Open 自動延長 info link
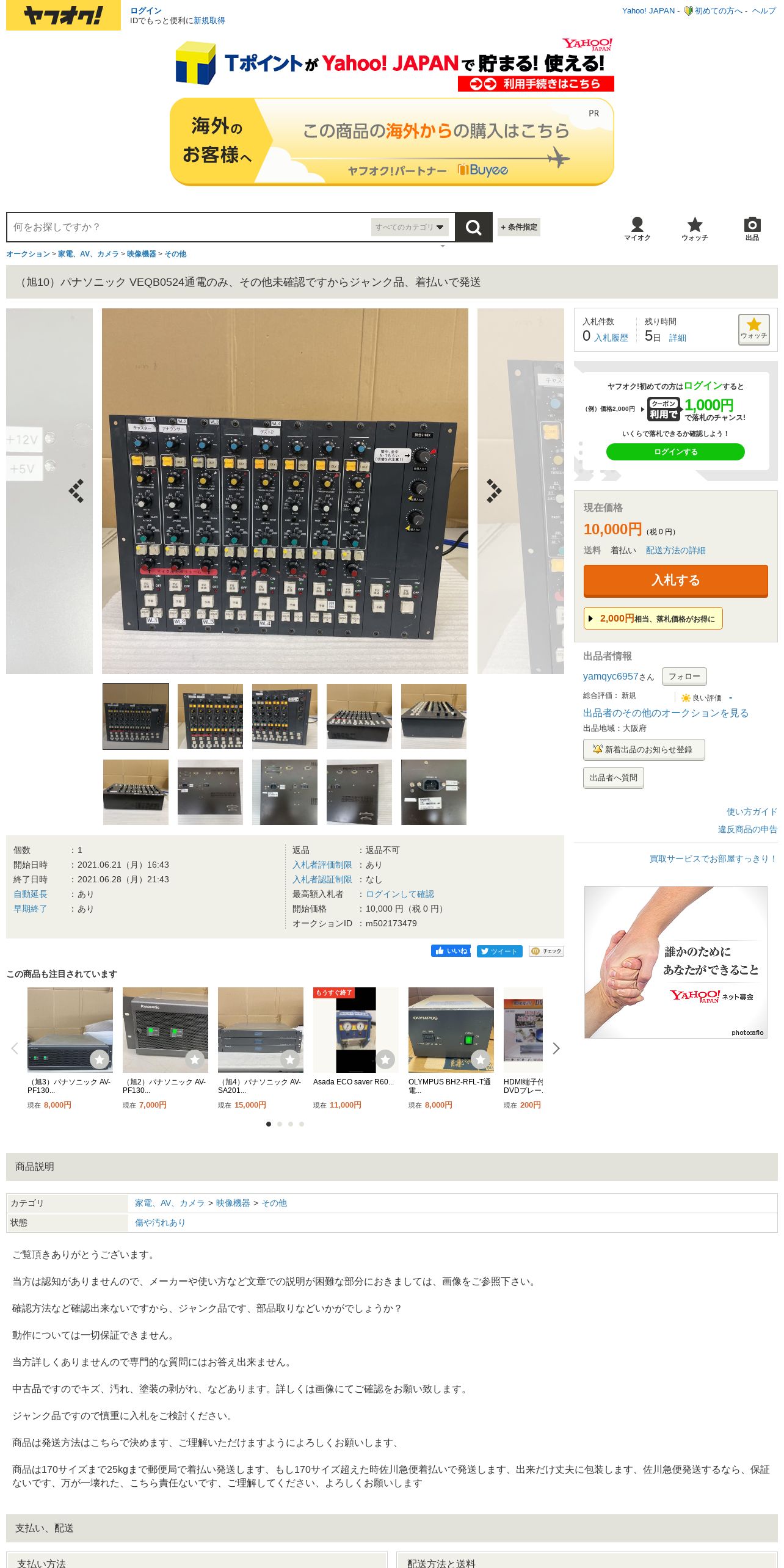 (x=31, y=894)
